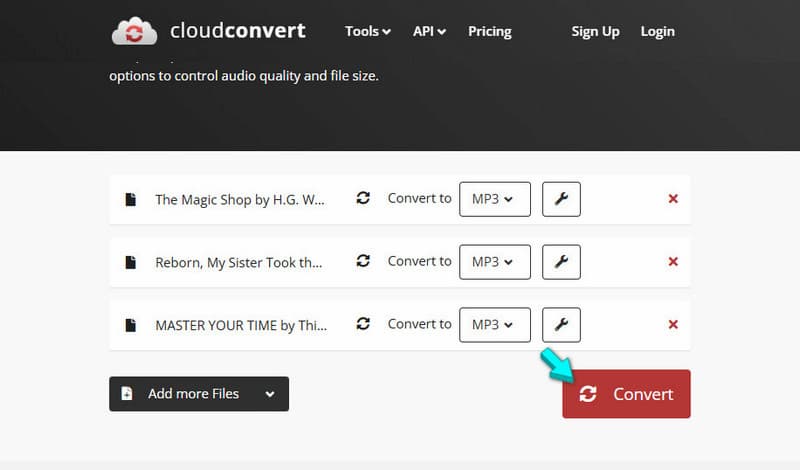Screen dimensions: 800x470
Task: Open the Tools menu
Action: point(368,31)
